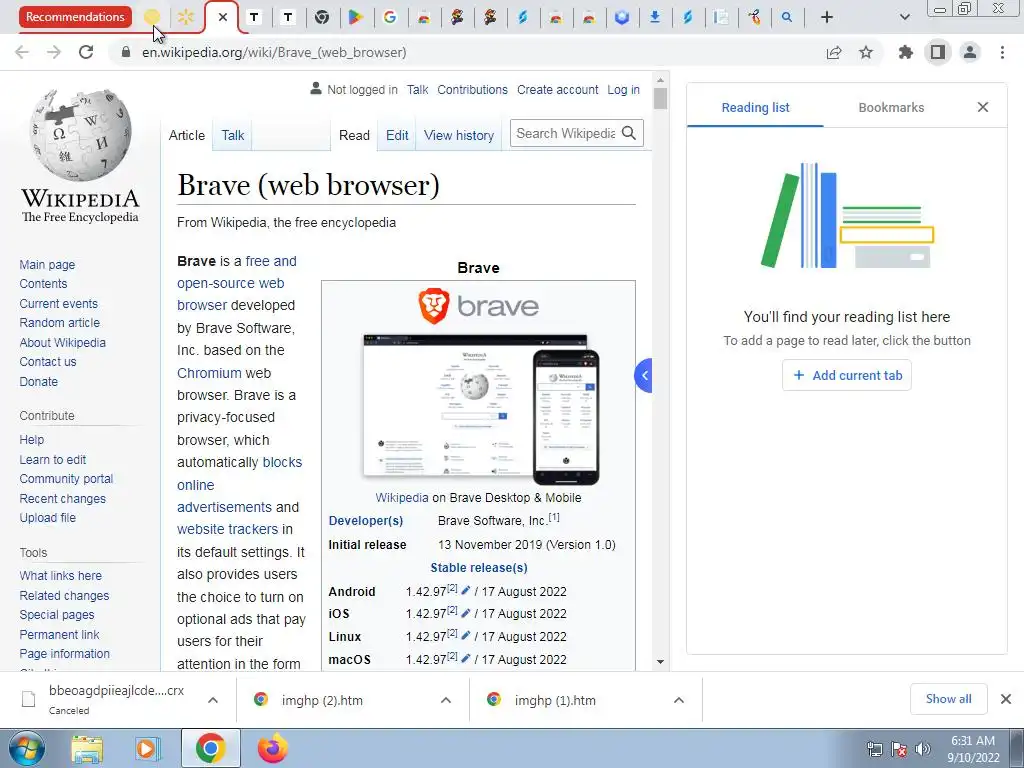Switch to the Chrome-logo tab

(x=321, y=17)
